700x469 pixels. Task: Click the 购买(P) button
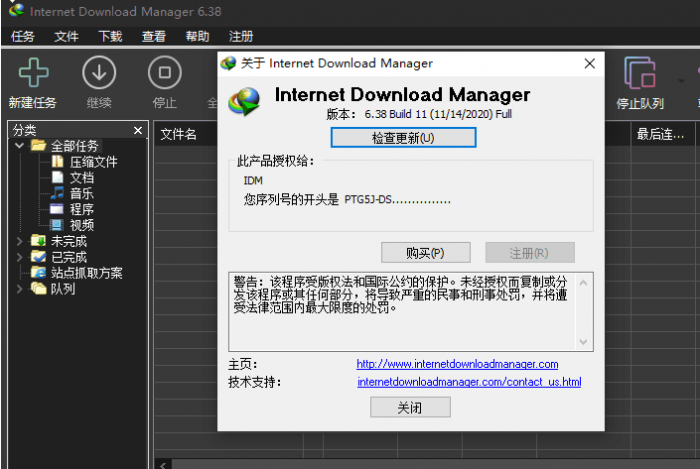[425, 253]
